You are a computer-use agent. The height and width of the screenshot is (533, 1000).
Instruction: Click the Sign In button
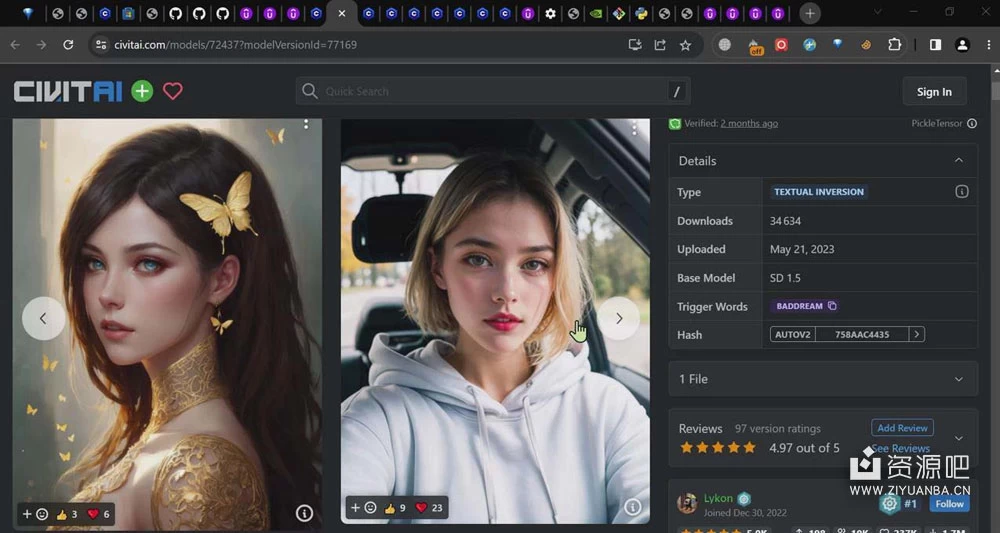pos(933,91)
